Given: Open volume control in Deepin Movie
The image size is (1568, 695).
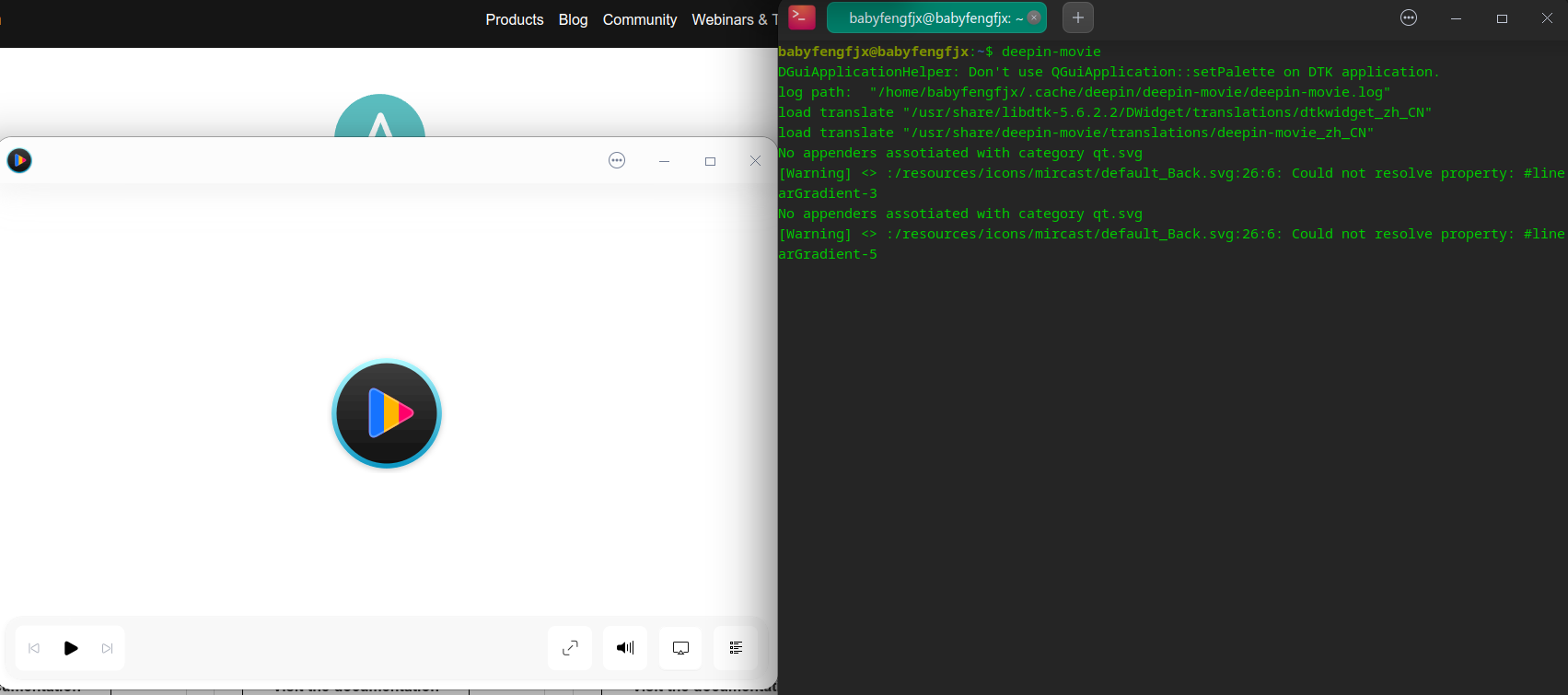Looking at the screenshot, I should (625, 648).
